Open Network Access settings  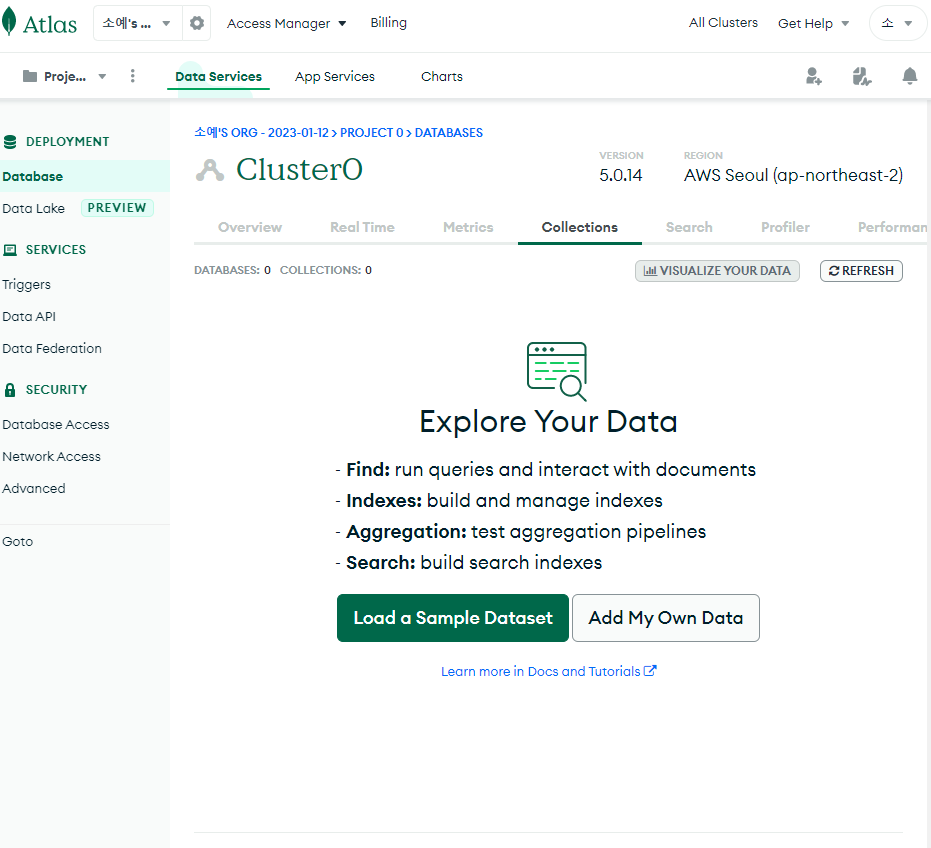click(52, 457)
